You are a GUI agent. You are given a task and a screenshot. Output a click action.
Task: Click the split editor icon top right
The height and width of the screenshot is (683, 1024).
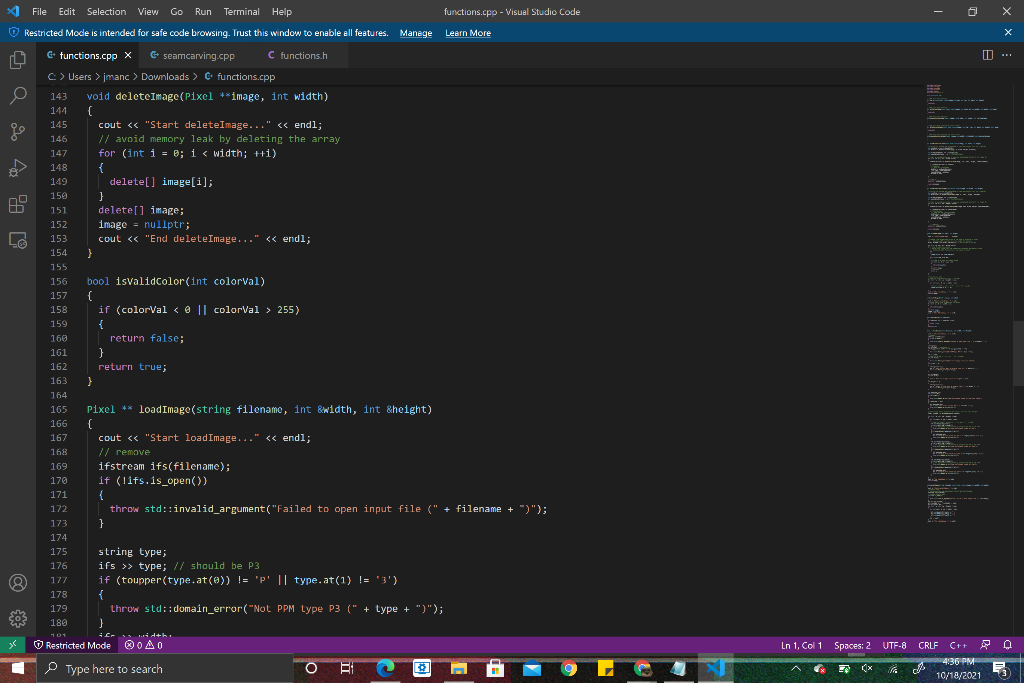(x=987, y=56)
